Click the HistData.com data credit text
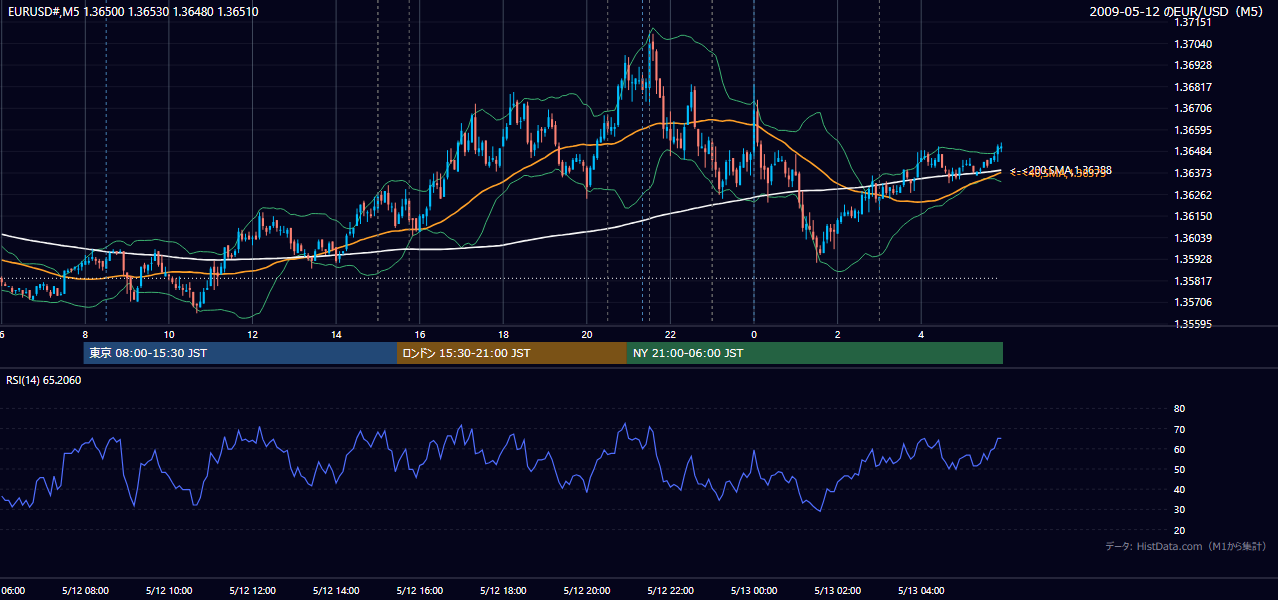The height and width of the screenshot is (600, 1278). pyautogui.click(x=1186, y=546)
